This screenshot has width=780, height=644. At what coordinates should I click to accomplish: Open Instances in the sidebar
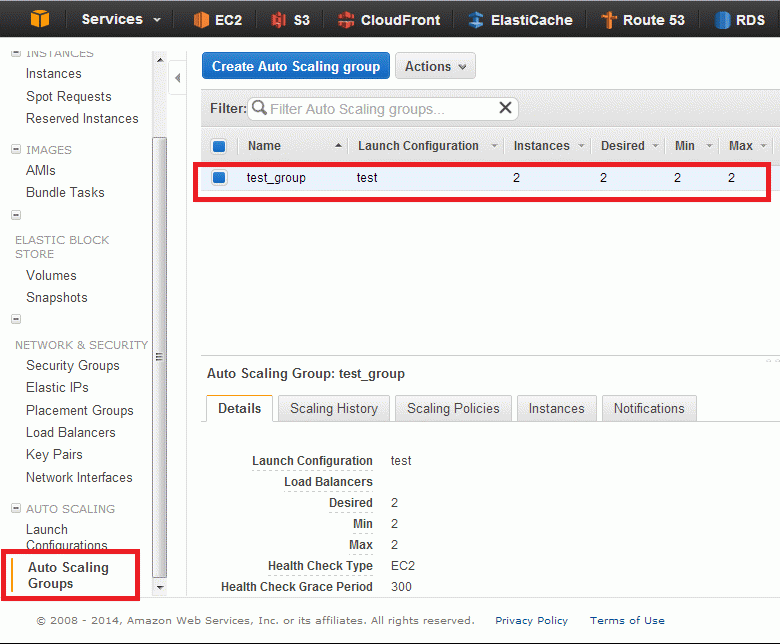click(54, 74)
